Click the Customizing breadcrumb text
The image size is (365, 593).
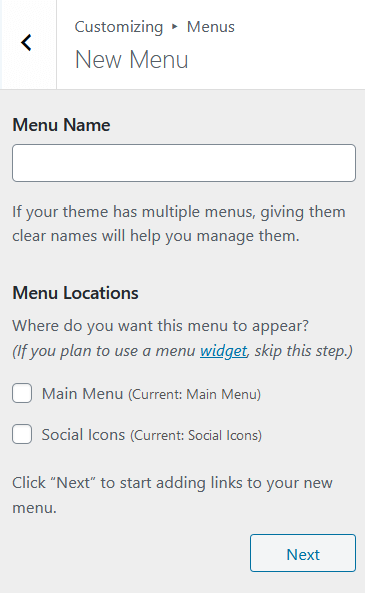pyautogui.click(x=119, y=27)
